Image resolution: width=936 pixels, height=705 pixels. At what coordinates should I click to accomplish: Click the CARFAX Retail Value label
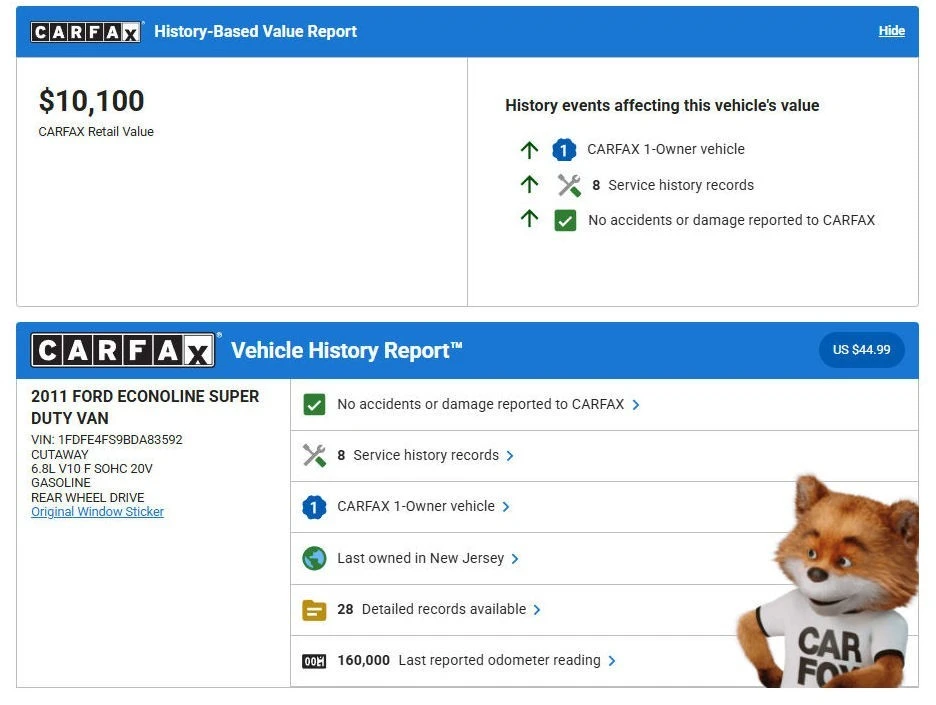(x=96, y=131)
